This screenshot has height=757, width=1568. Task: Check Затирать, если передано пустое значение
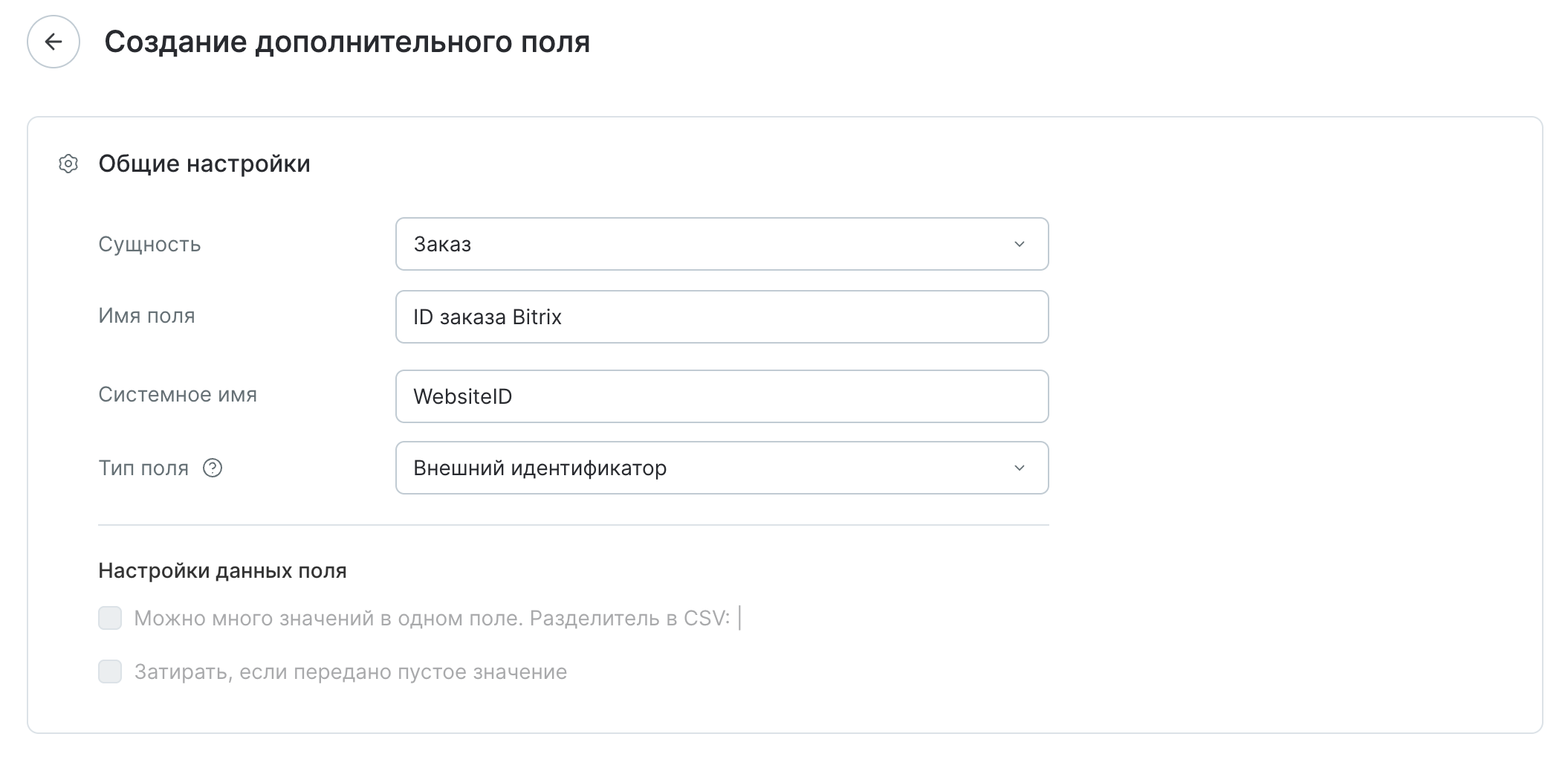[109, 671]
